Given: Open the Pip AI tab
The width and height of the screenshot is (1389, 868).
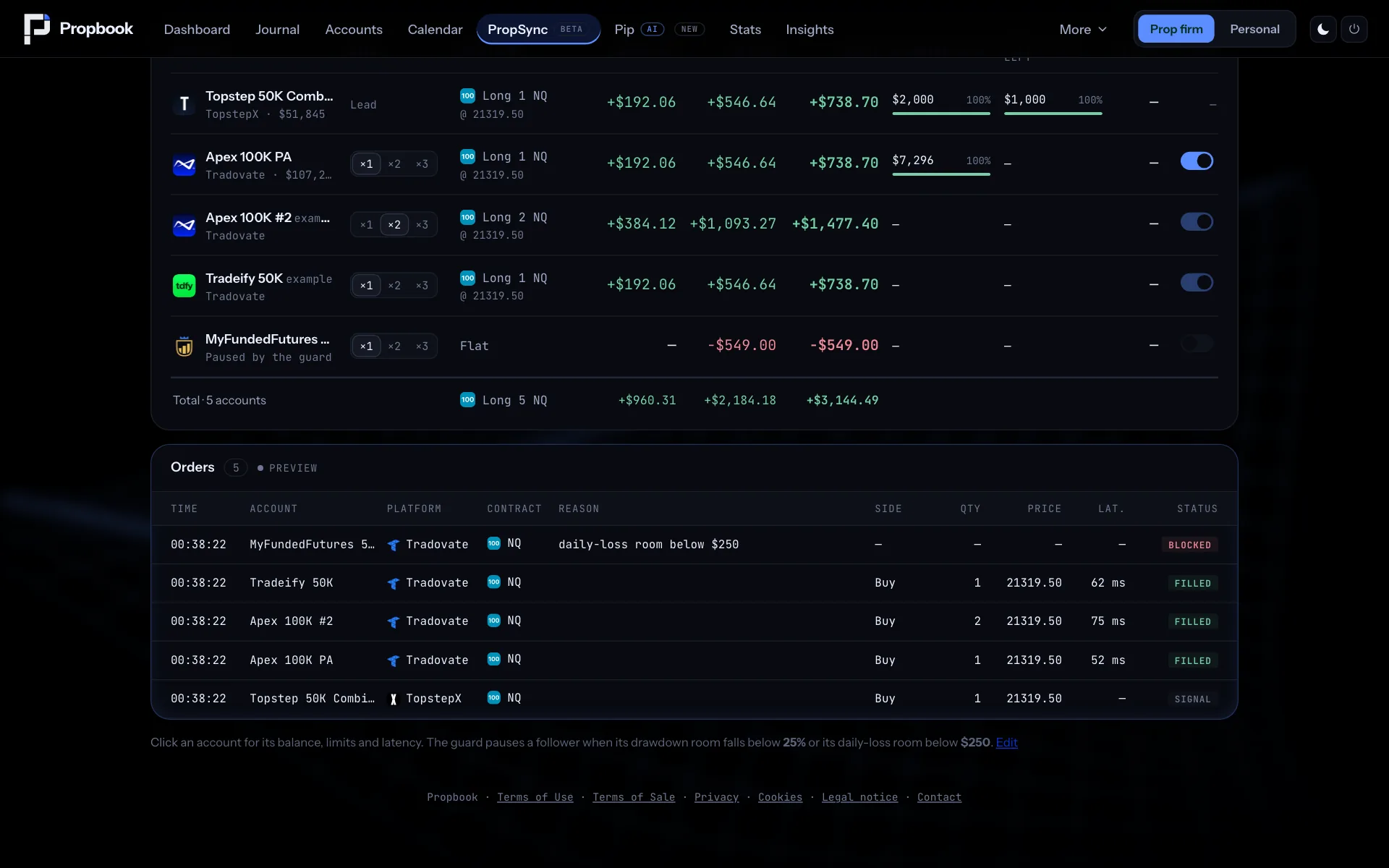Looking at the screenshot, I should pos(659,29).
